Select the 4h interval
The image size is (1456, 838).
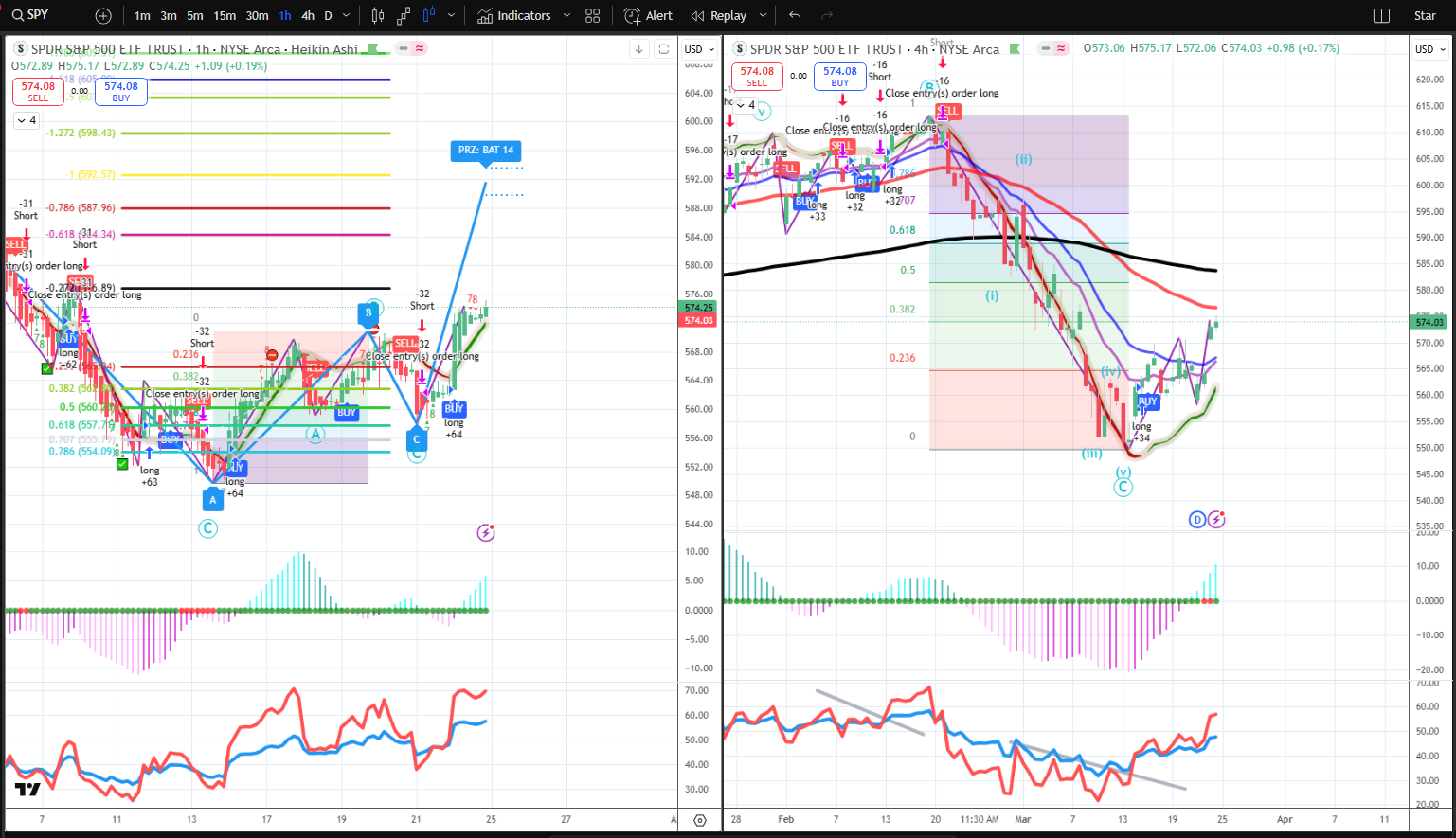308,16
